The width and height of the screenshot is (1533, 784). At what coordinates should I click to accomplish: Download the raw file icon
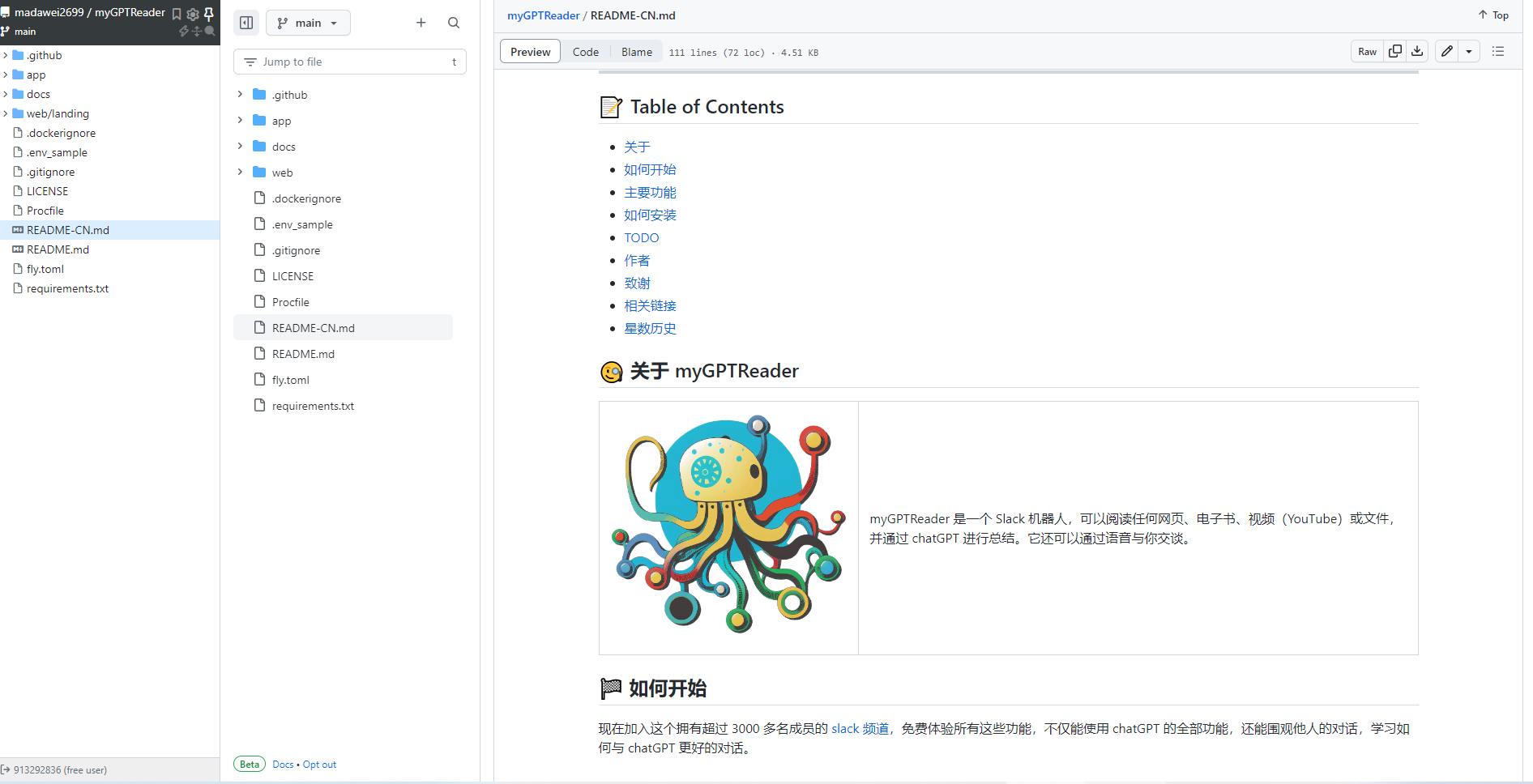(x=1417, y=51)
